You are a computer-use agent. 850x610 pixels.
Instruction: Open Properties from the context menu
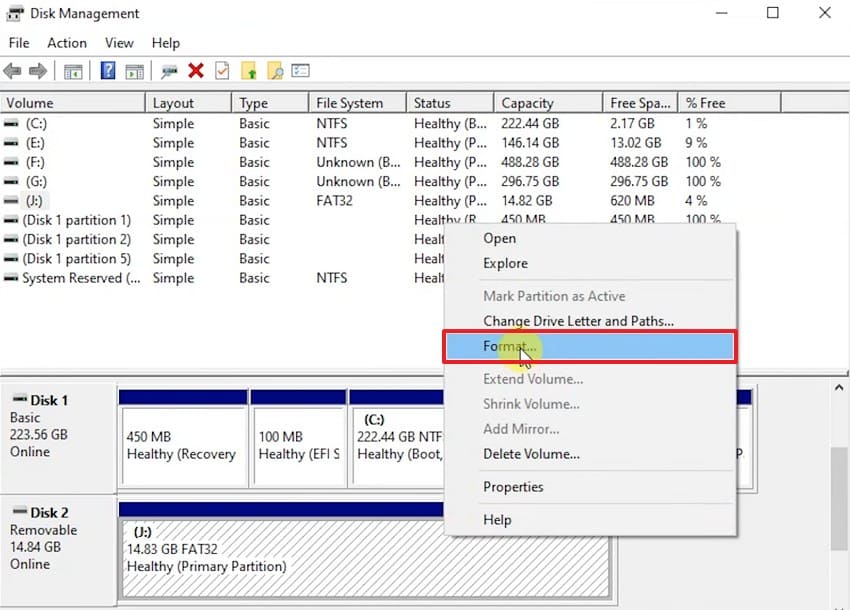(513, 487)
